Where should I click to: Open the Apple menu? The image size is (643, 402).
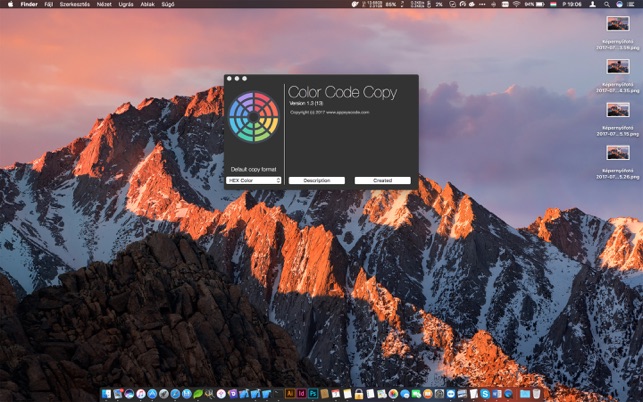coord(10,4)
